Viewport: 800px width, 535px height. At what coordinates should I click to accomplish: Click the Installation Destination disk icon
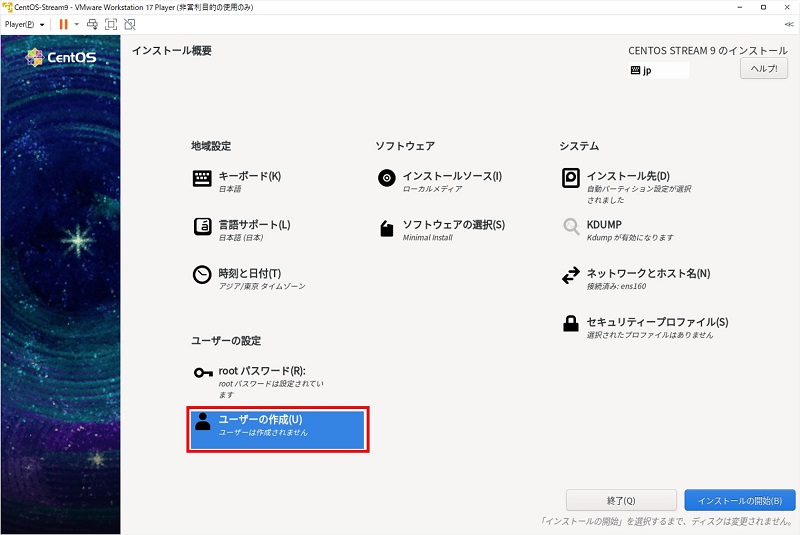tap(570, 178)
